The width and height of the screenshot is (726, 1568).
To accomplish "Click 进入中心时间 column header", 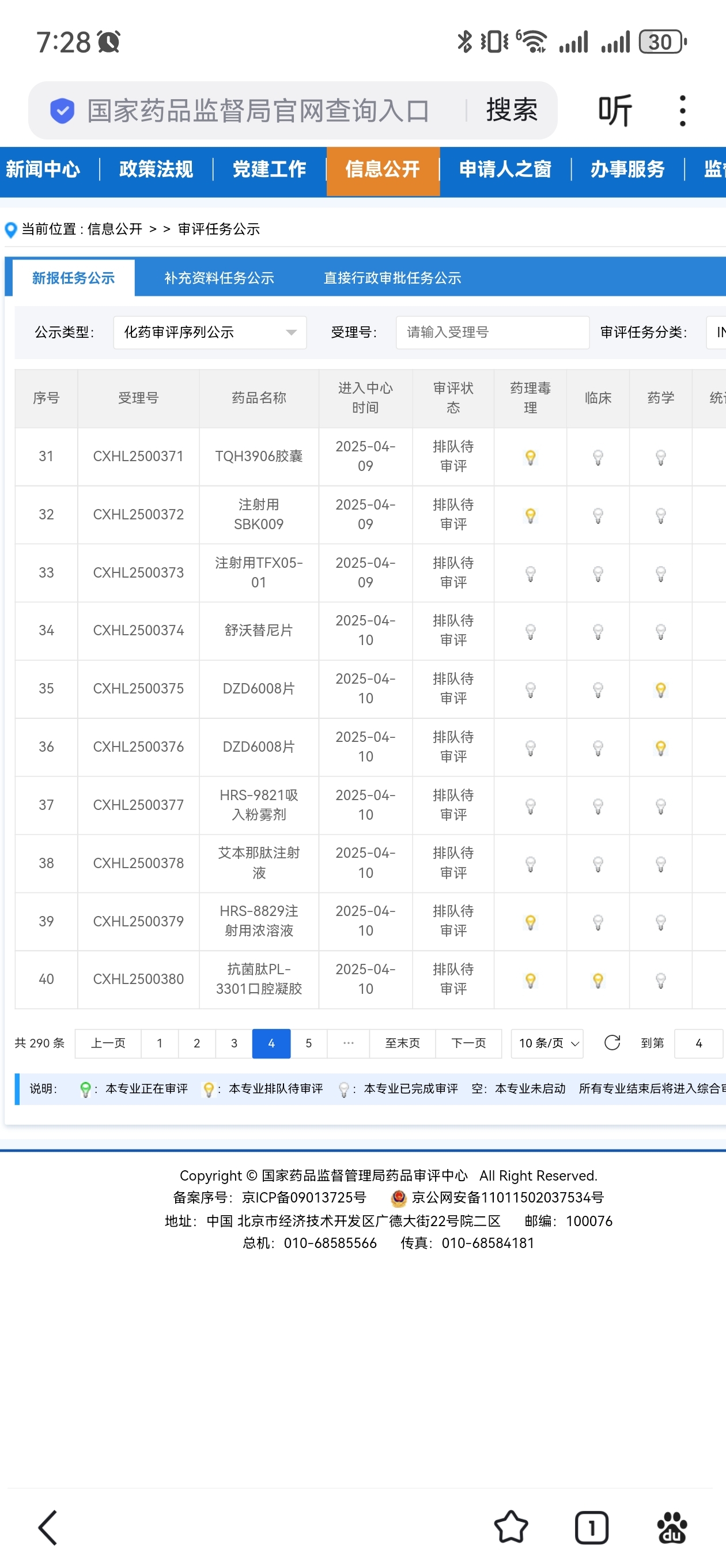I will coord(365,398).
